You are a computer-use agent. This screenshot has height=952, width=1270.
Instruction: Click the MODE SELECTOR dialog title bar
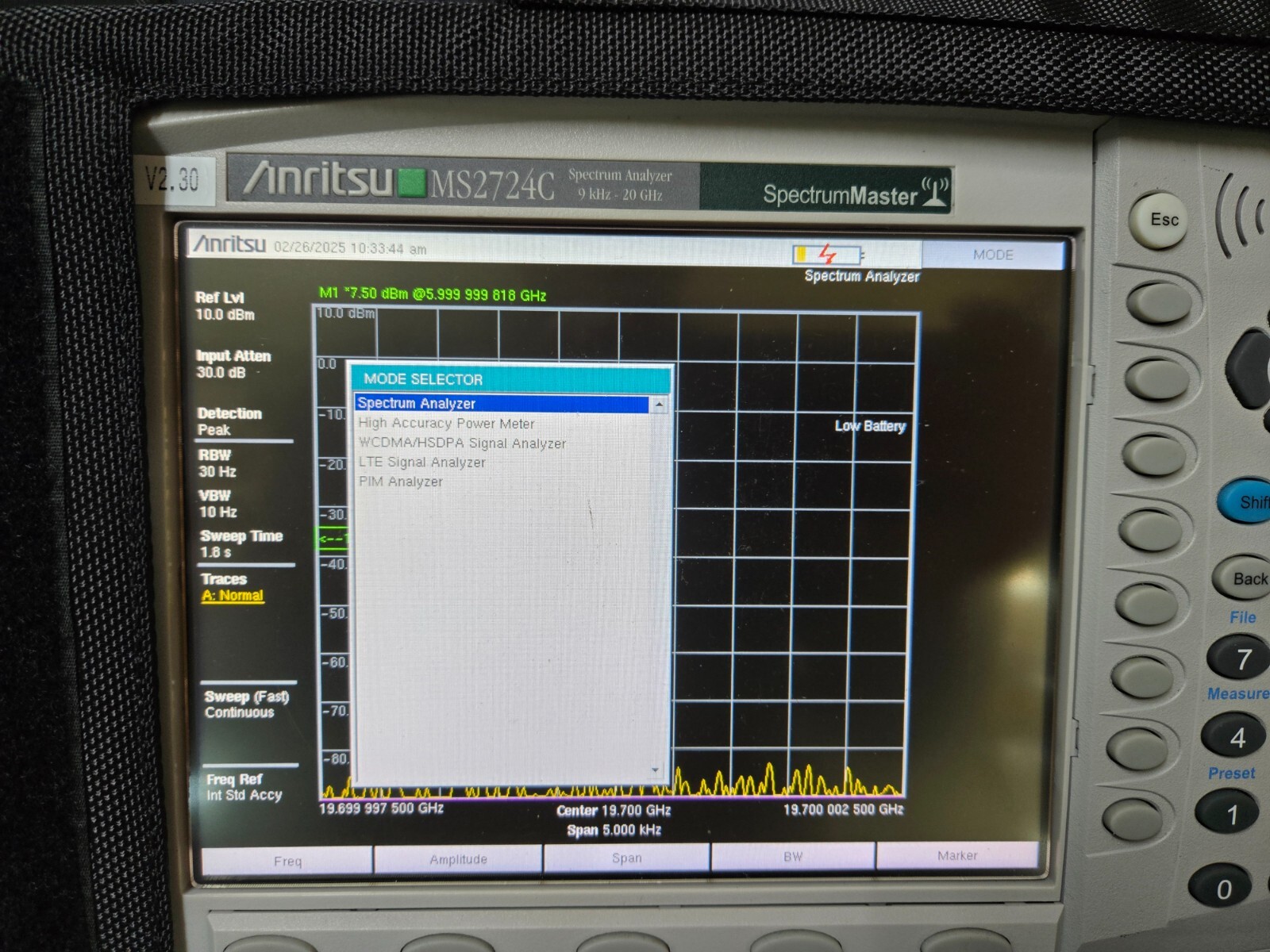point(512,379)
